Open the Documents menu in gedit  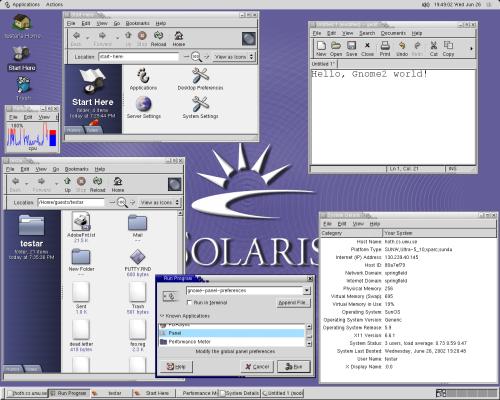393,33
